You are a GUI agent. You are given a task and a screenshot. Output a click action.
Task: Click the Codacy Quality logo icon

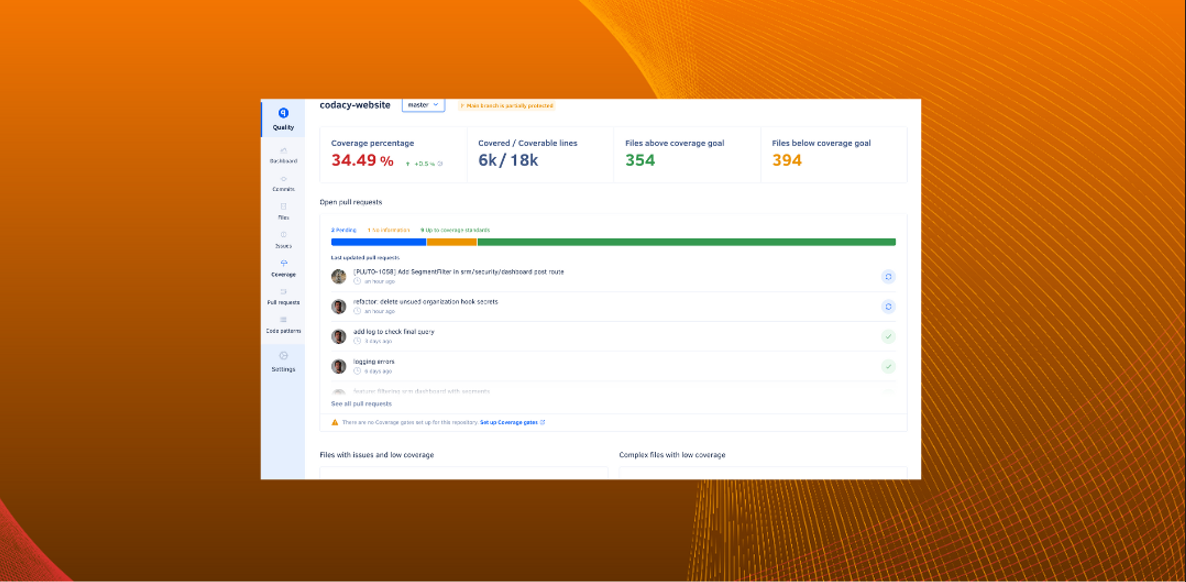(x=283, y=113)
